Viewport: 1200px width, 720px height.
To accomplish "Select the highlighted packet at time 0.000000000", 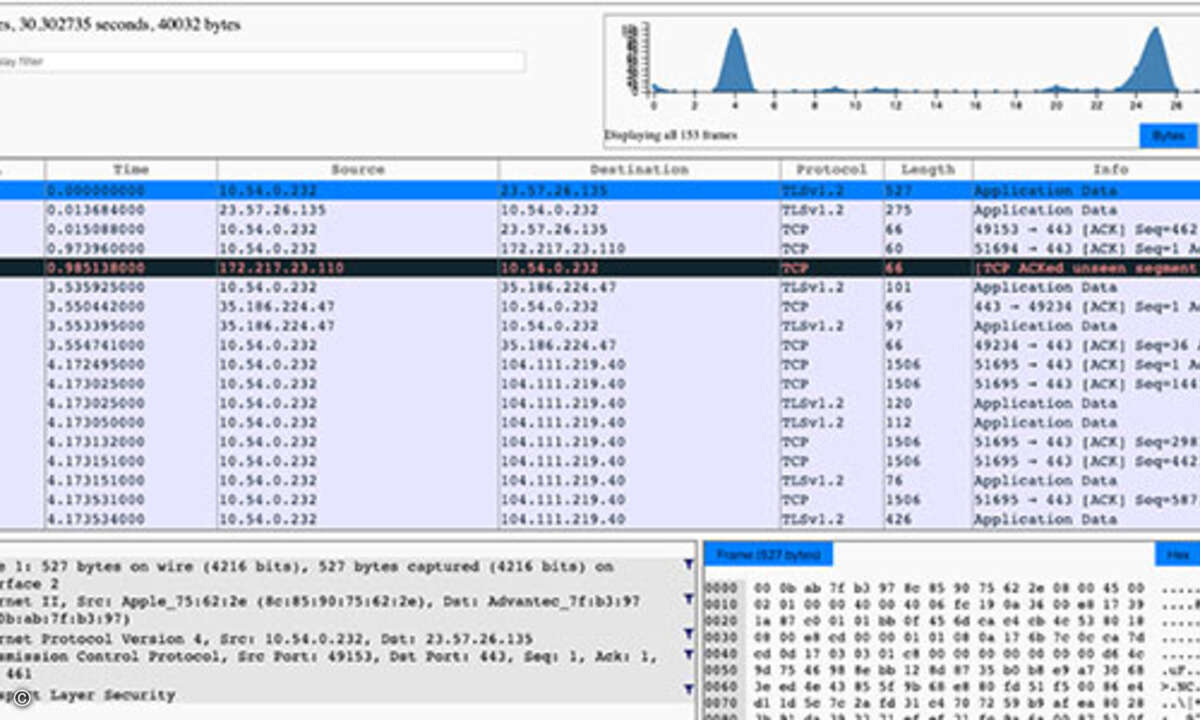I will (600, 190).
